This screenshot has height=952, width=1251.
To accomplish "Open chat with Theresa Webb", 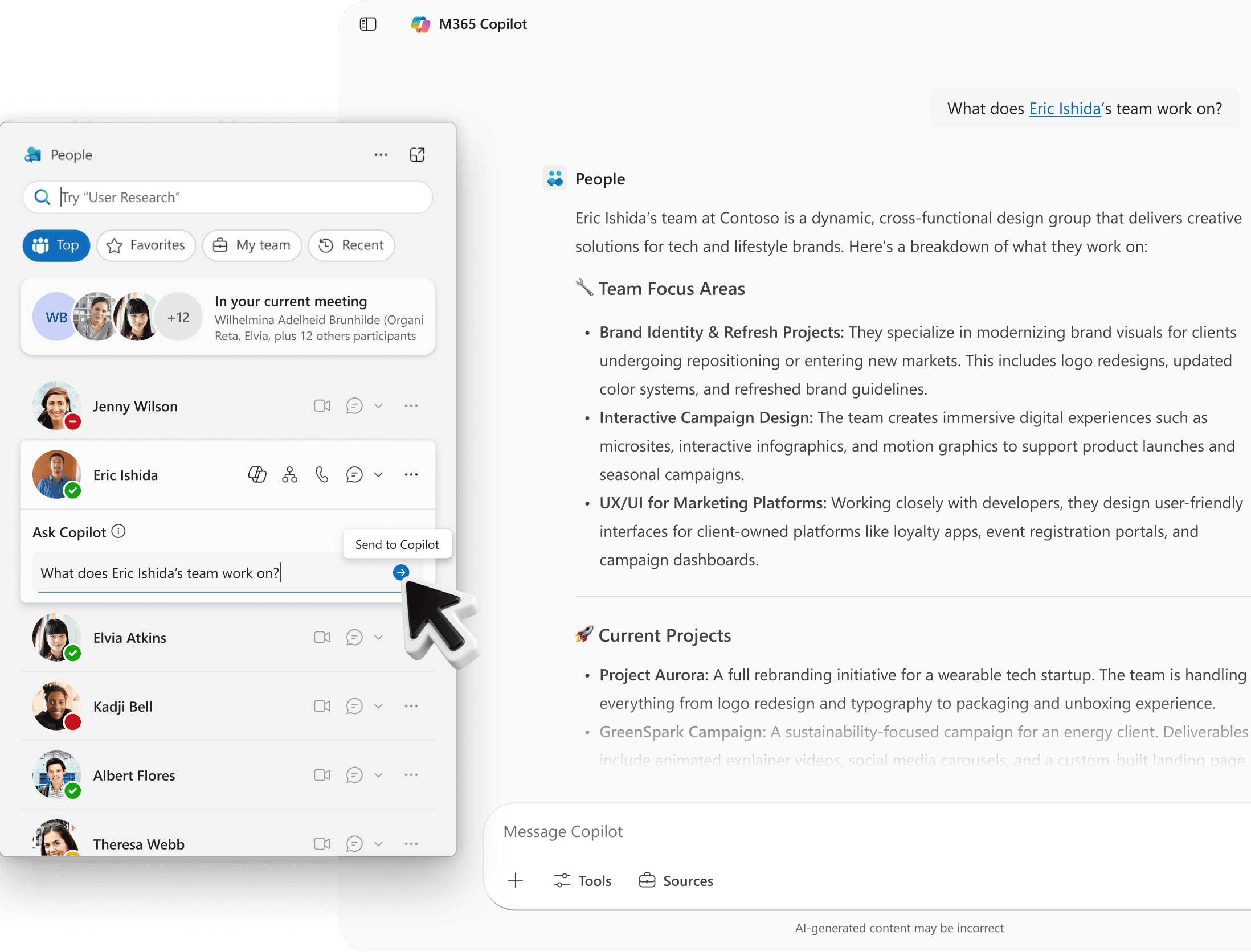I will click(x=354, y=844).
